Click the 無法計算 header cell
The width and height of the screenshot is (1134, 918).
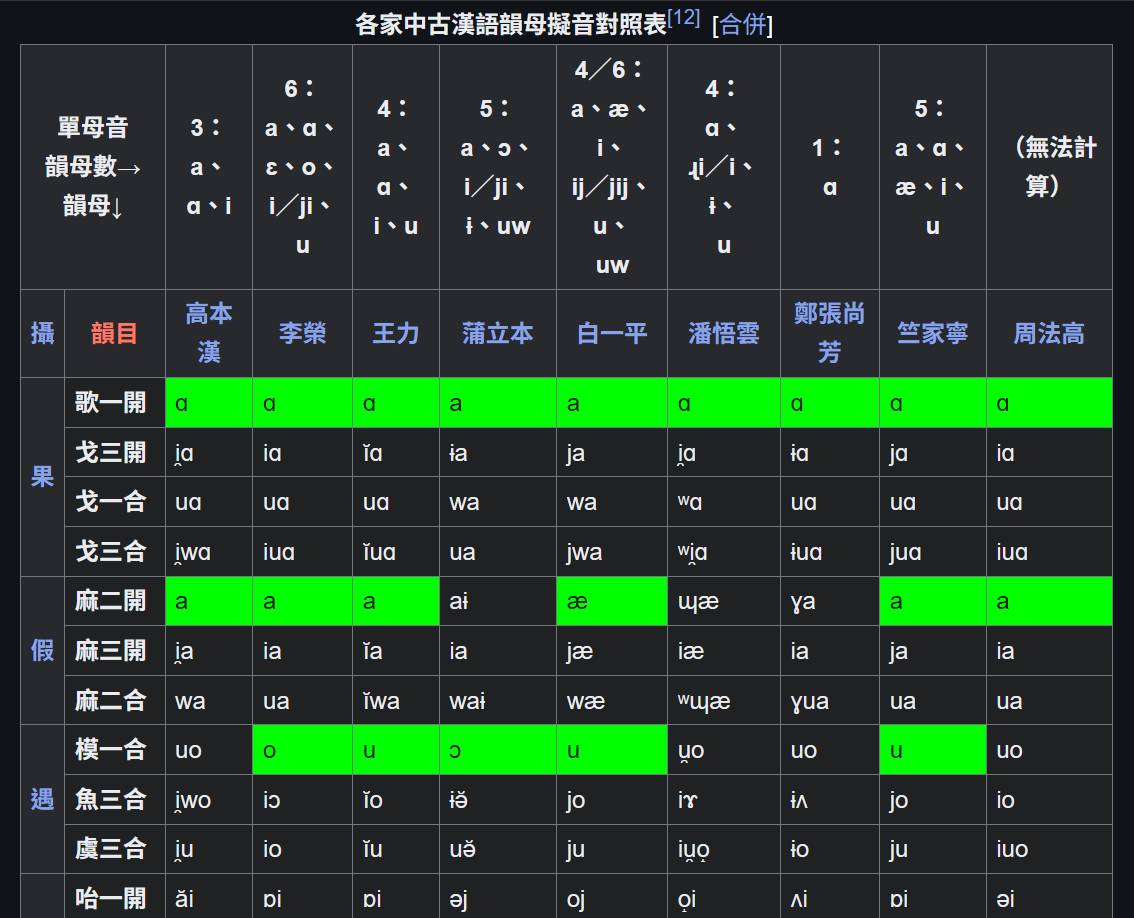pyautogui.click(x=1048, y=166)
